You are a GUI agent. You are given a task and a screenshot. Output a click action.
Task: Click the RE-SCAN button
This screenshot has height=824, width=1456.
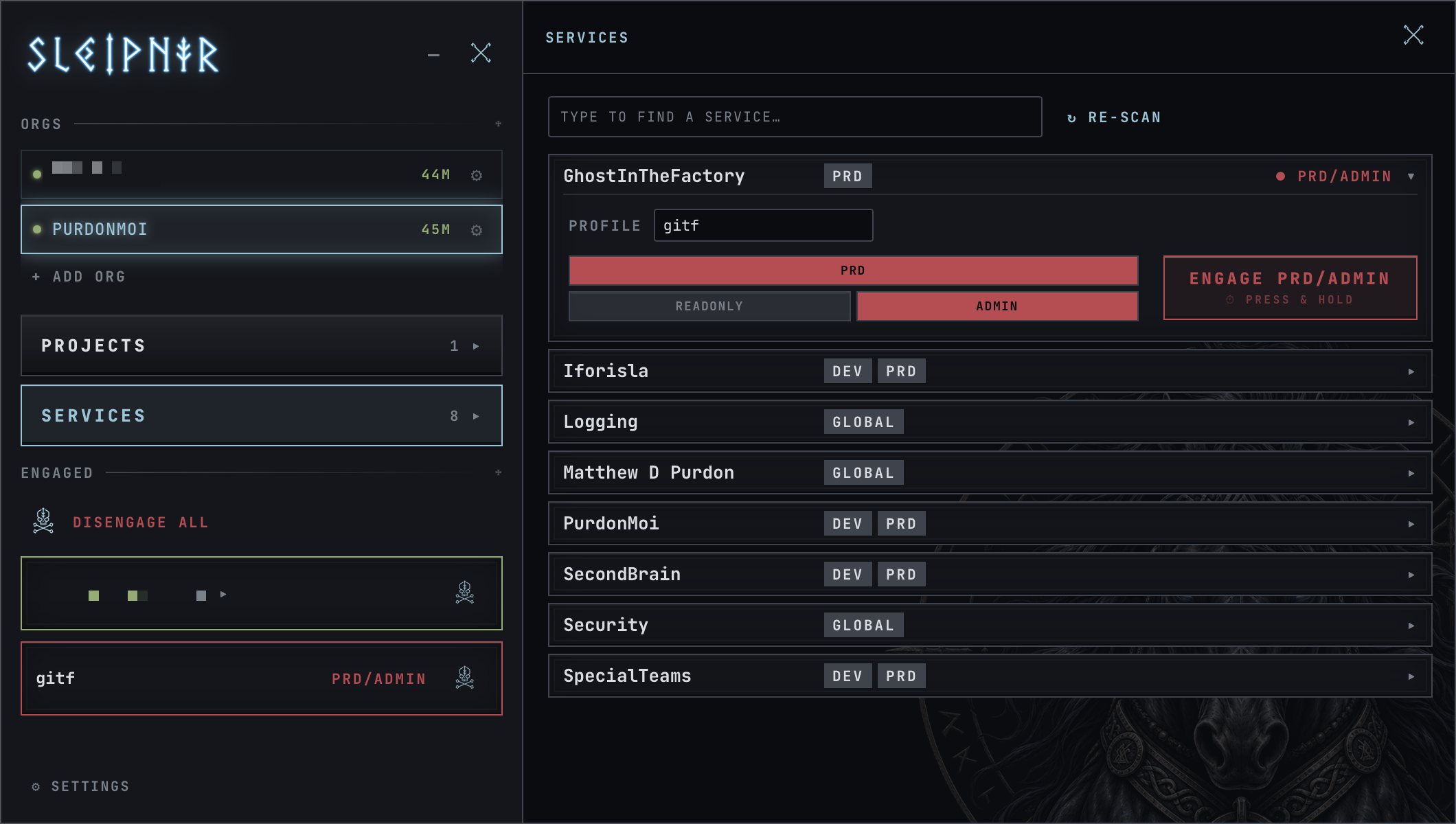point(1114,117)
